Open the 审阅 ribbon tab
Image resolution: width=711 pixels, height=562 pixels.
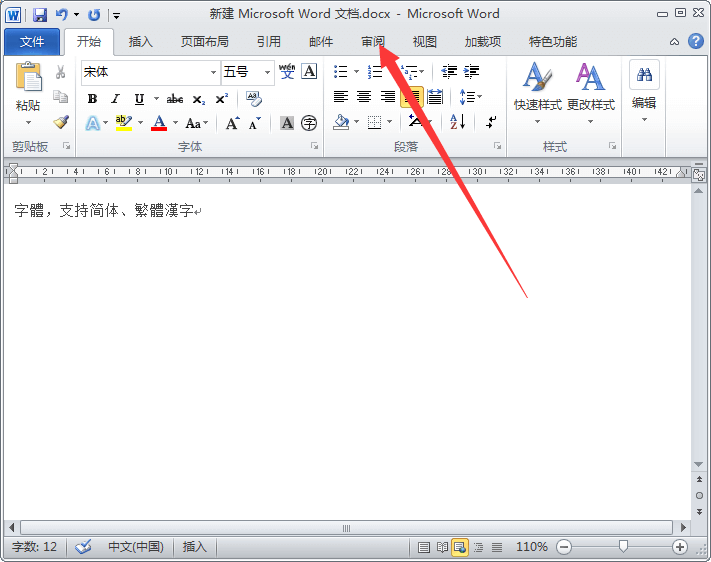point(373,42)
